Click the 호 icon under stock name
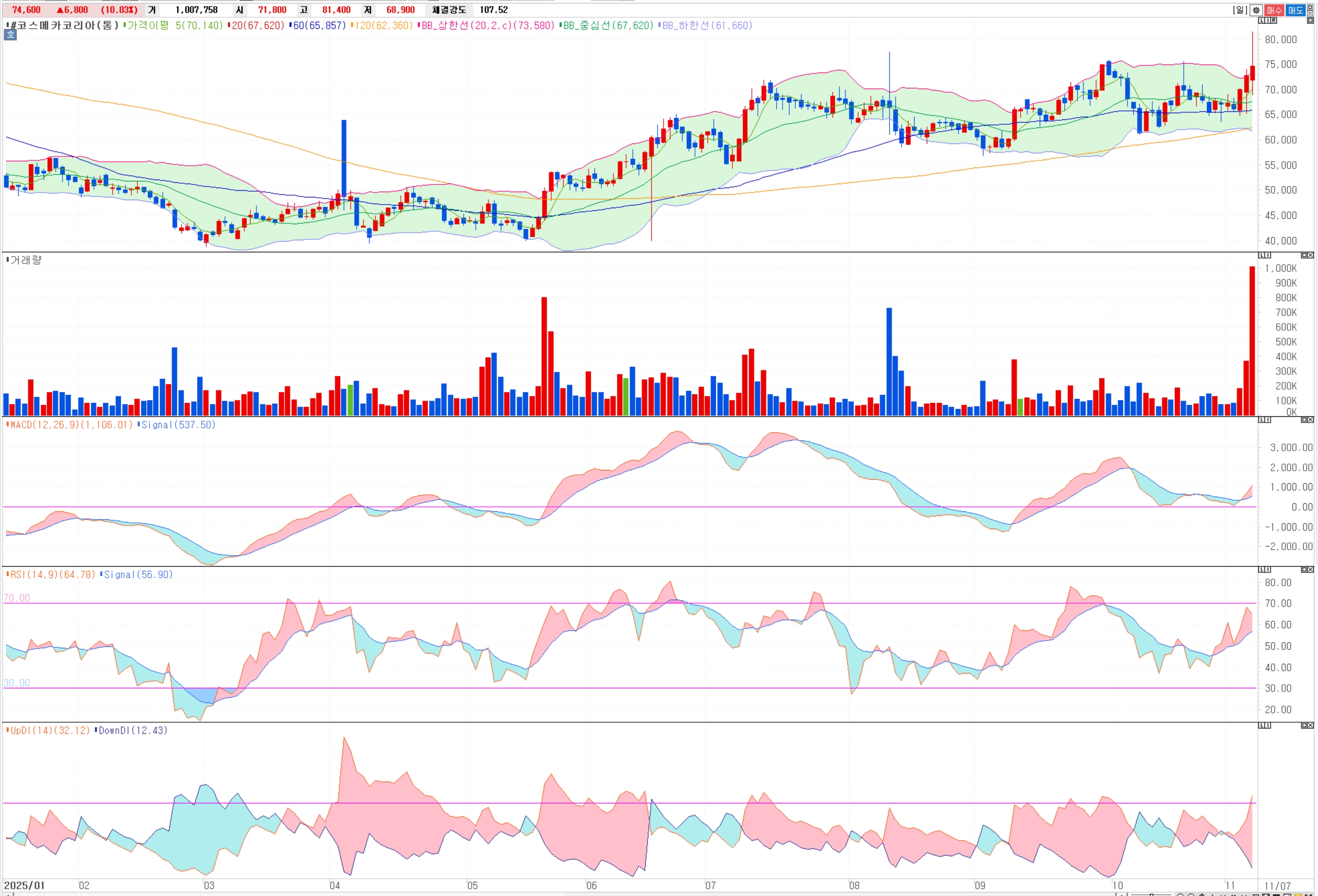Image resolution: width=1318 pixels, height=896 pixels. 10,35
